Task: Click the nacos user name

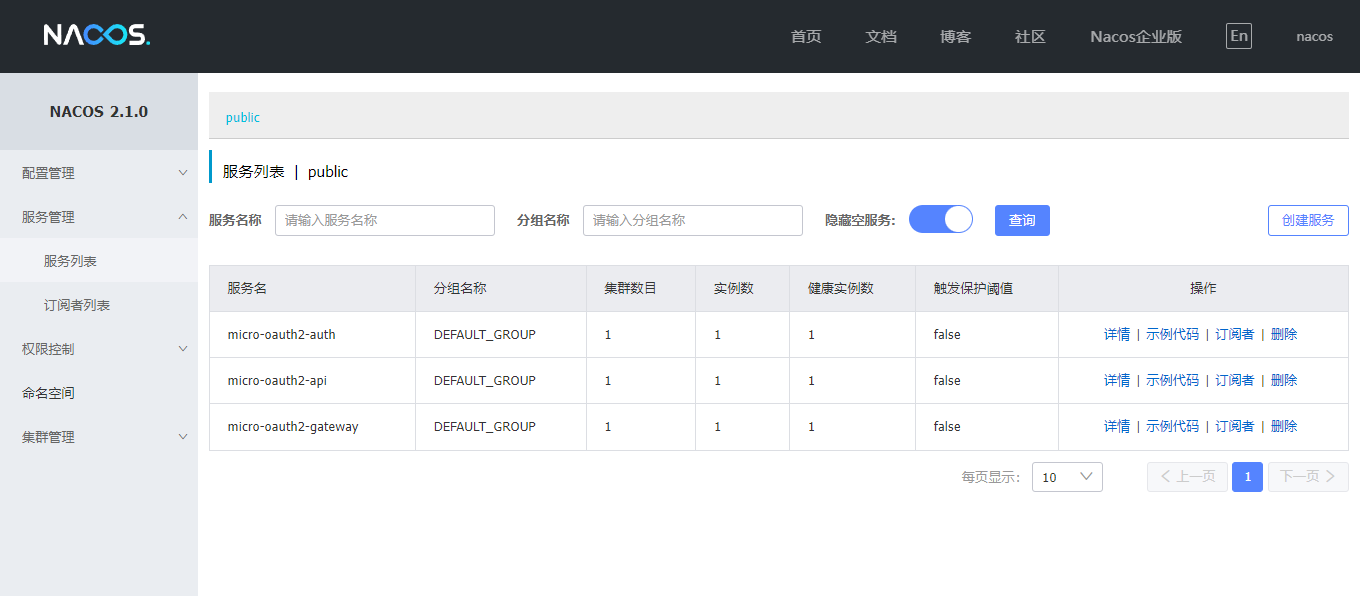Action: click(1314, 36)
